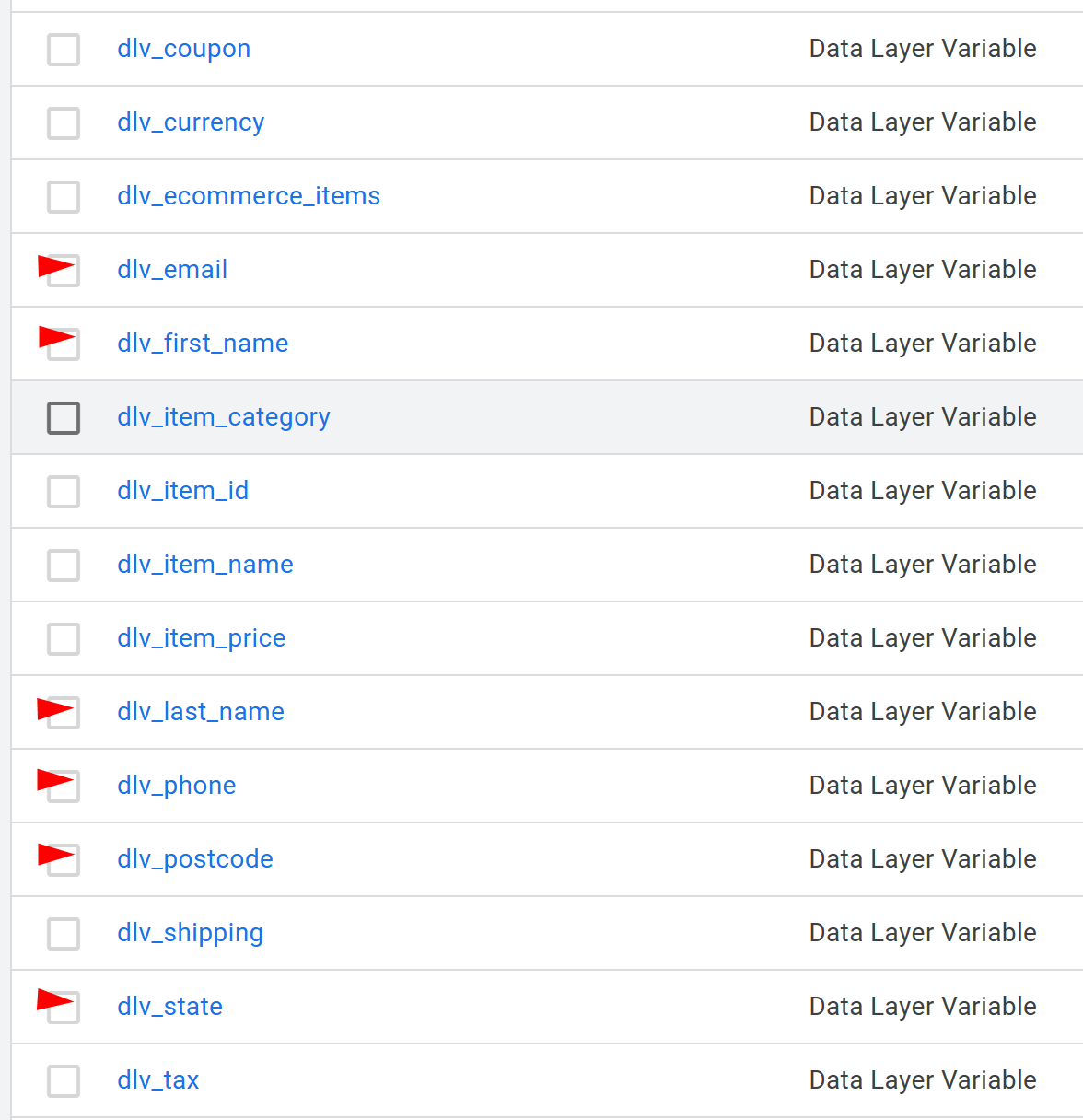Tick the dlv_ecommerce_items checkbox

tap(64, 197)
